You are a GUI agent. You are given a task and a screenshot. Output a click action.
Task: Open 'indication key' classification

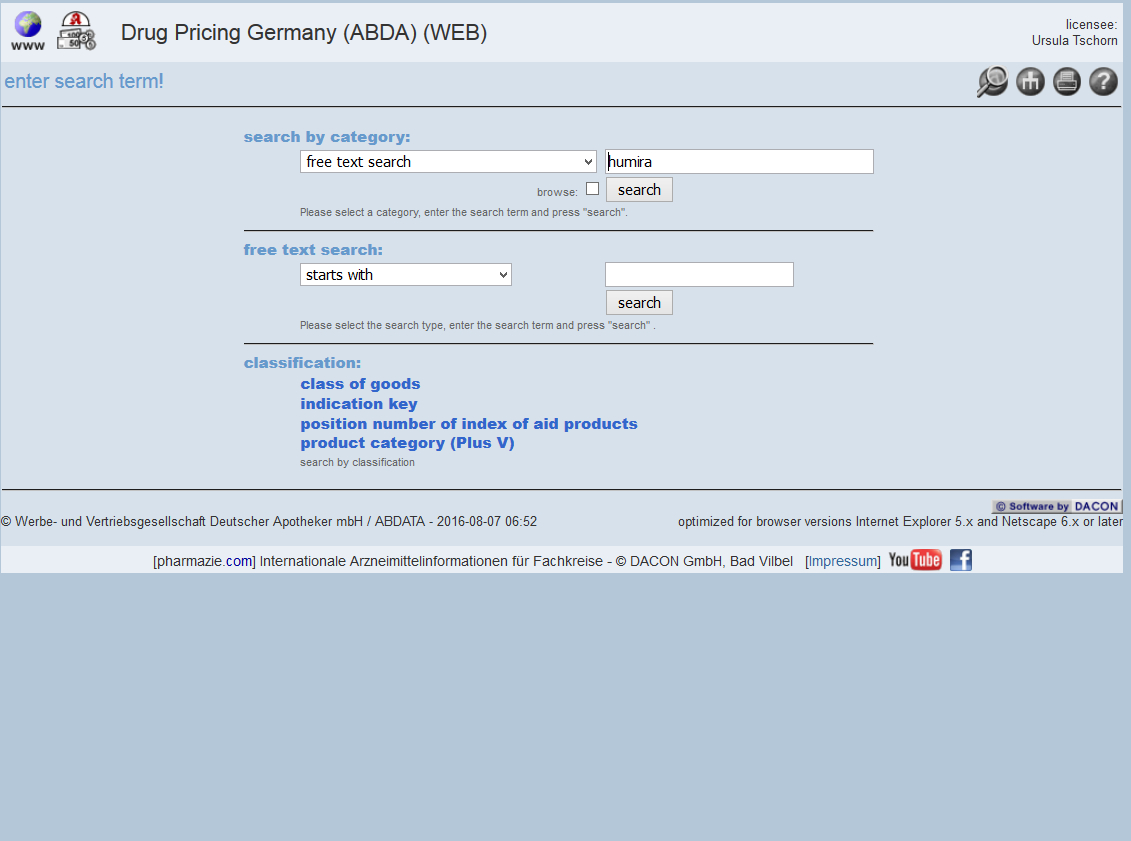pyautogui.click(x=359, y=404)
